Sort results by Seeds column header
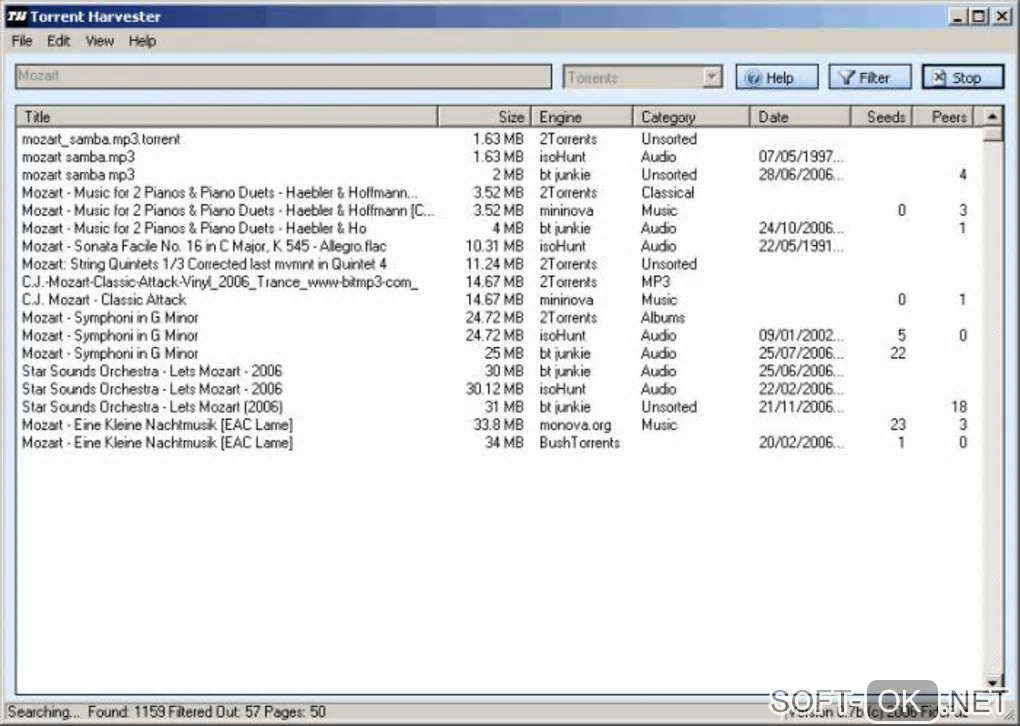The width and height of the screenshot is (1020, 726). (881, 116)
